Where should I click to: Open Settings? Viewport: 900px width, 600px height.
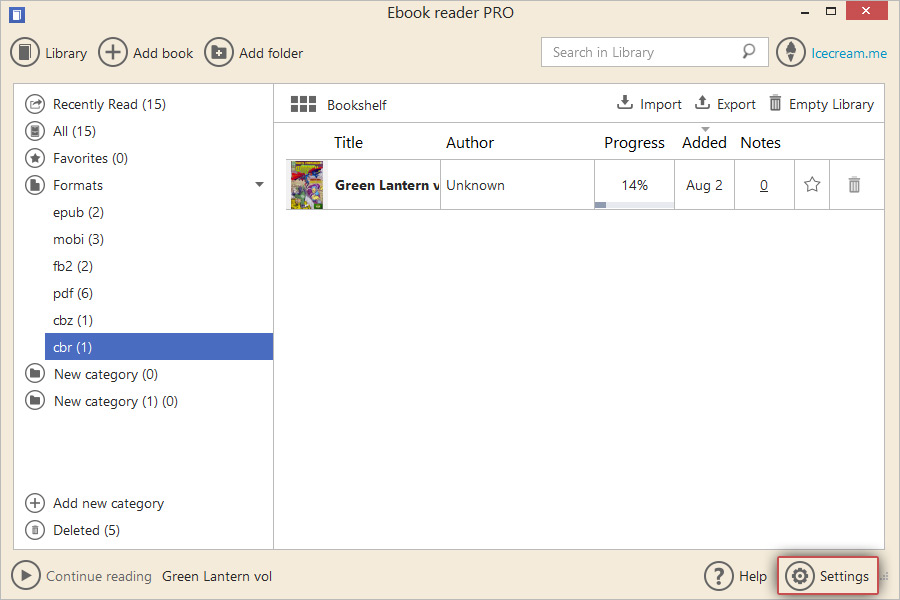point(828,576)
